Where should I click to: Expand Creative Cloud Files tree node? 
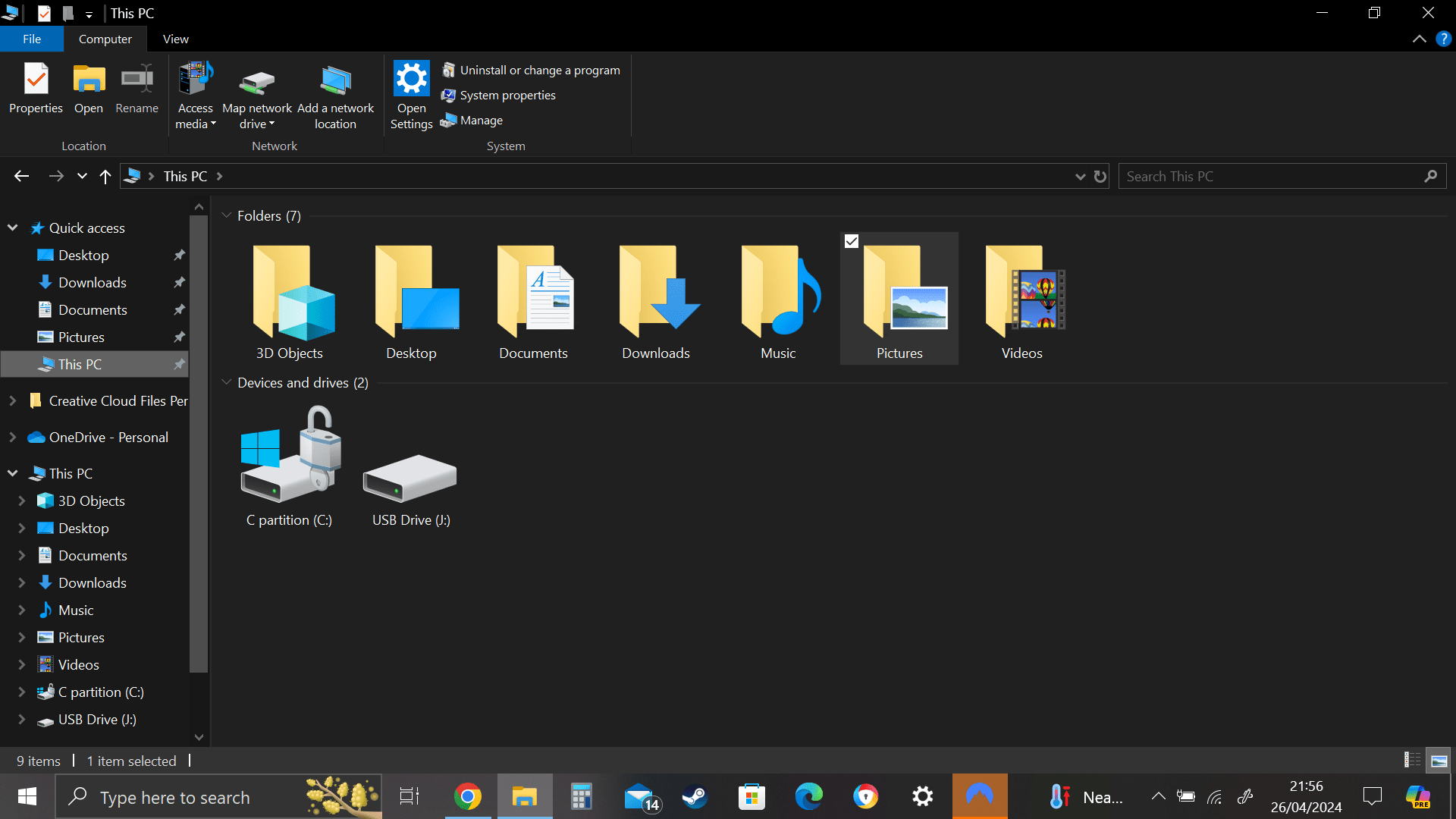point(13,401)
